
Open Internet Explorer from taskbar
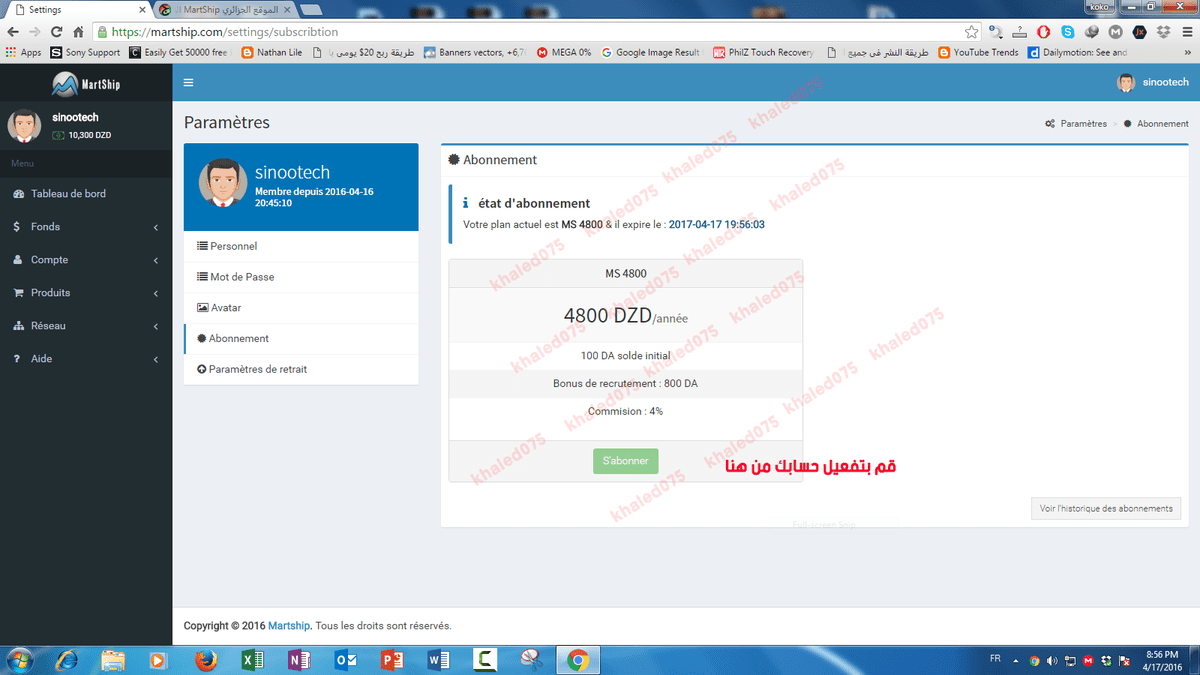[x=68, y=660]
